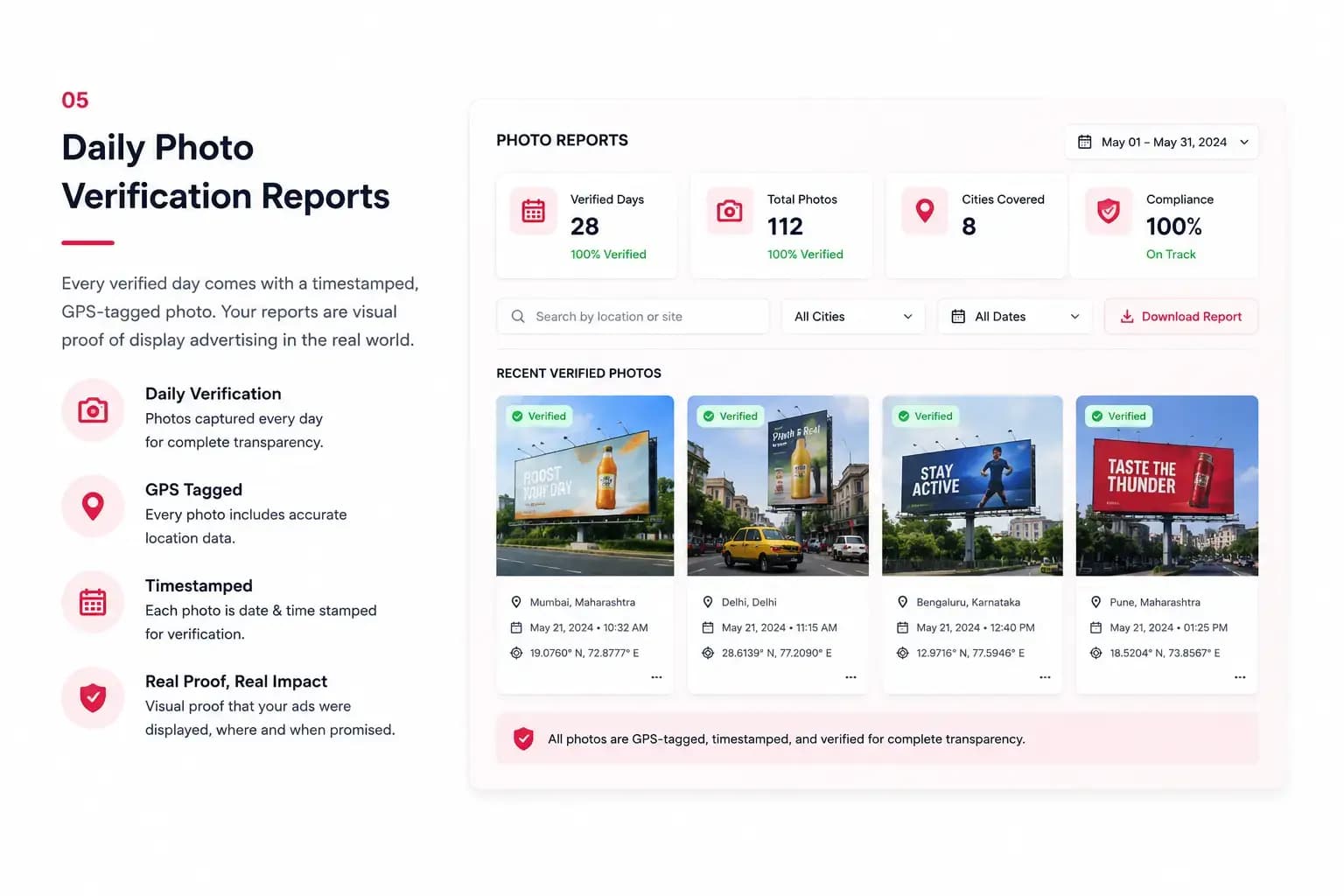
Task: Click the calendar icon beside May 21, 2024 • 10:32 AM
Action: pyautogui.click(x=516, y=627)
